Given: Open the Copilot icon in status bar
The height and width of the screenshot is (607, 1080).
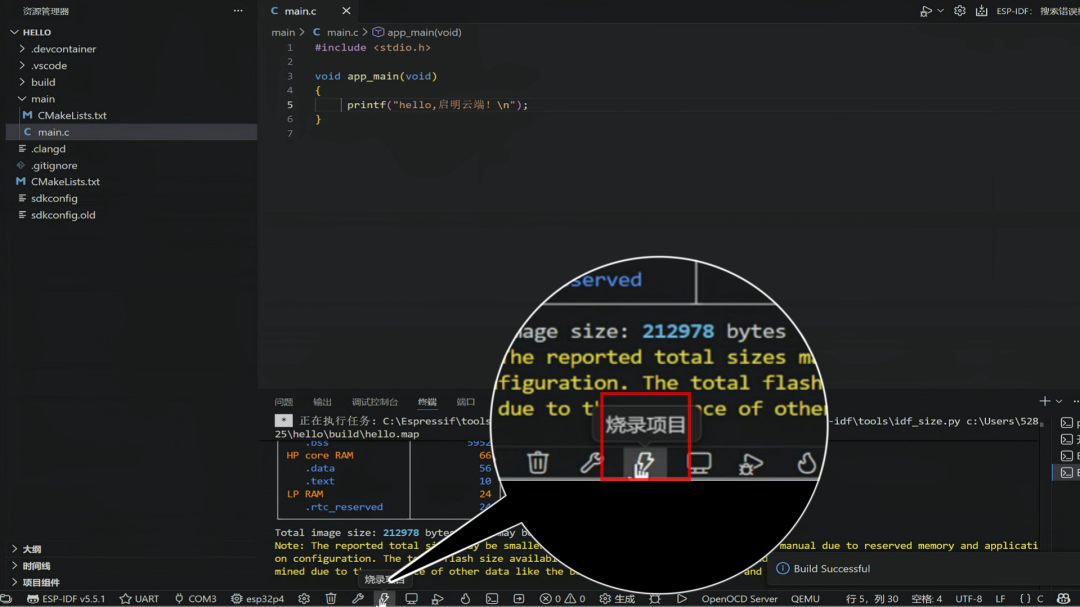Looking at the screenshot, I should click(x=1063, y=599).
